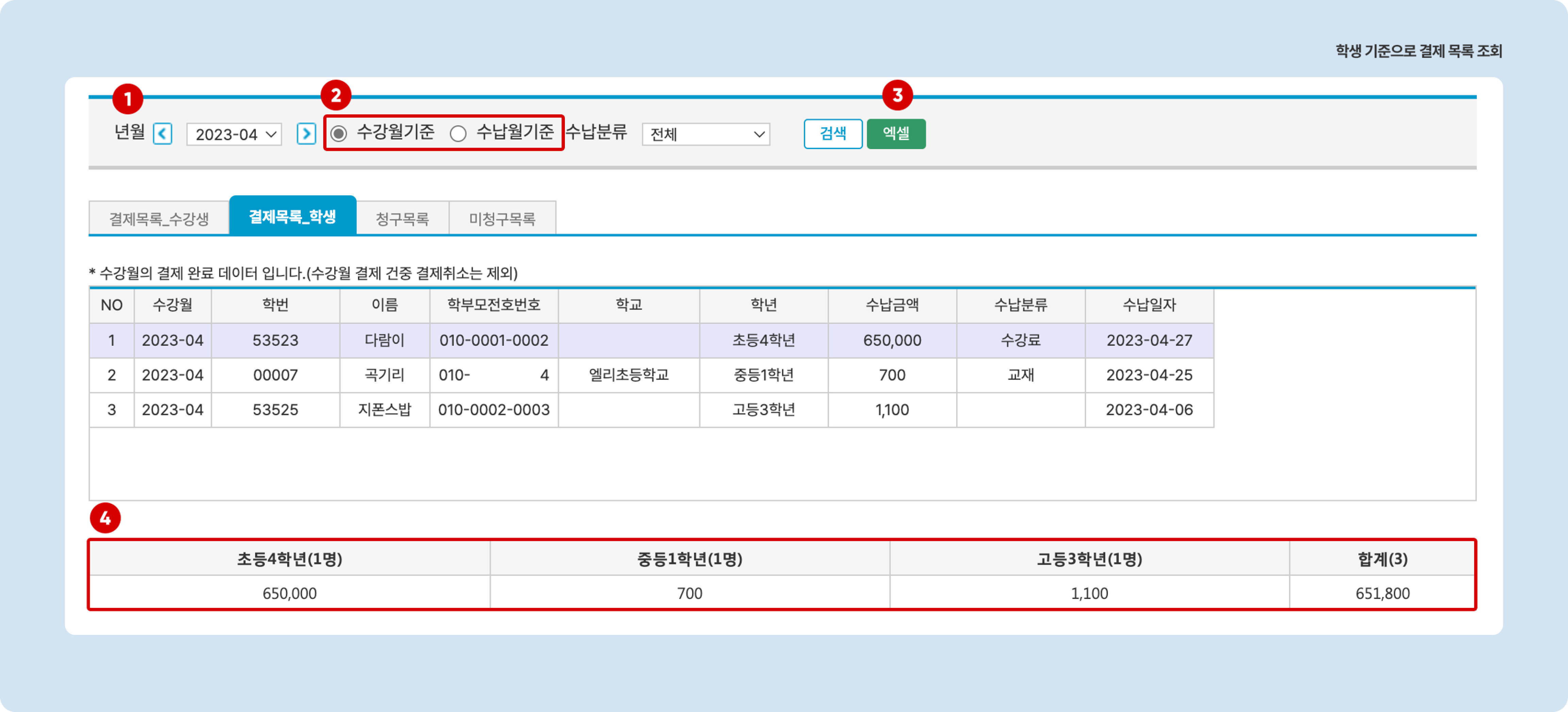The image size is (1568, 712).
Task: Click the previous month arrow icon
Action: point(163,133)
